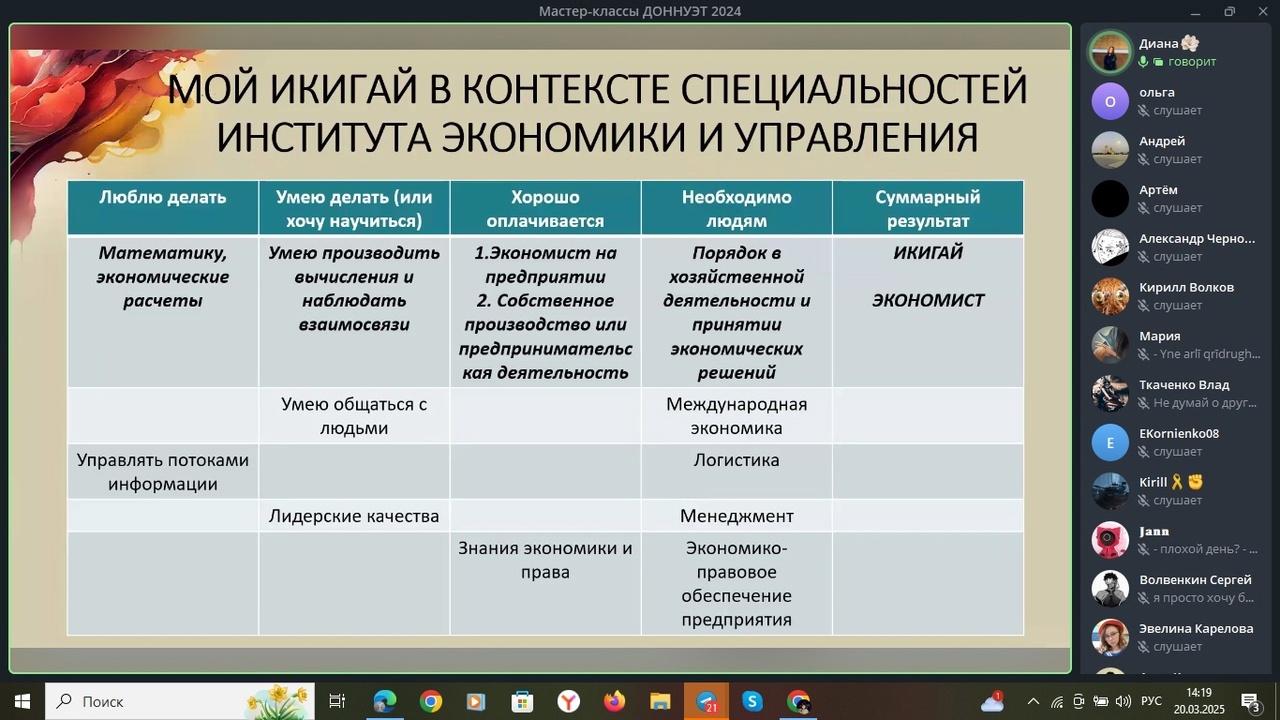
Task: Open clock and date 14:19
Action: tap(1199, 701)
